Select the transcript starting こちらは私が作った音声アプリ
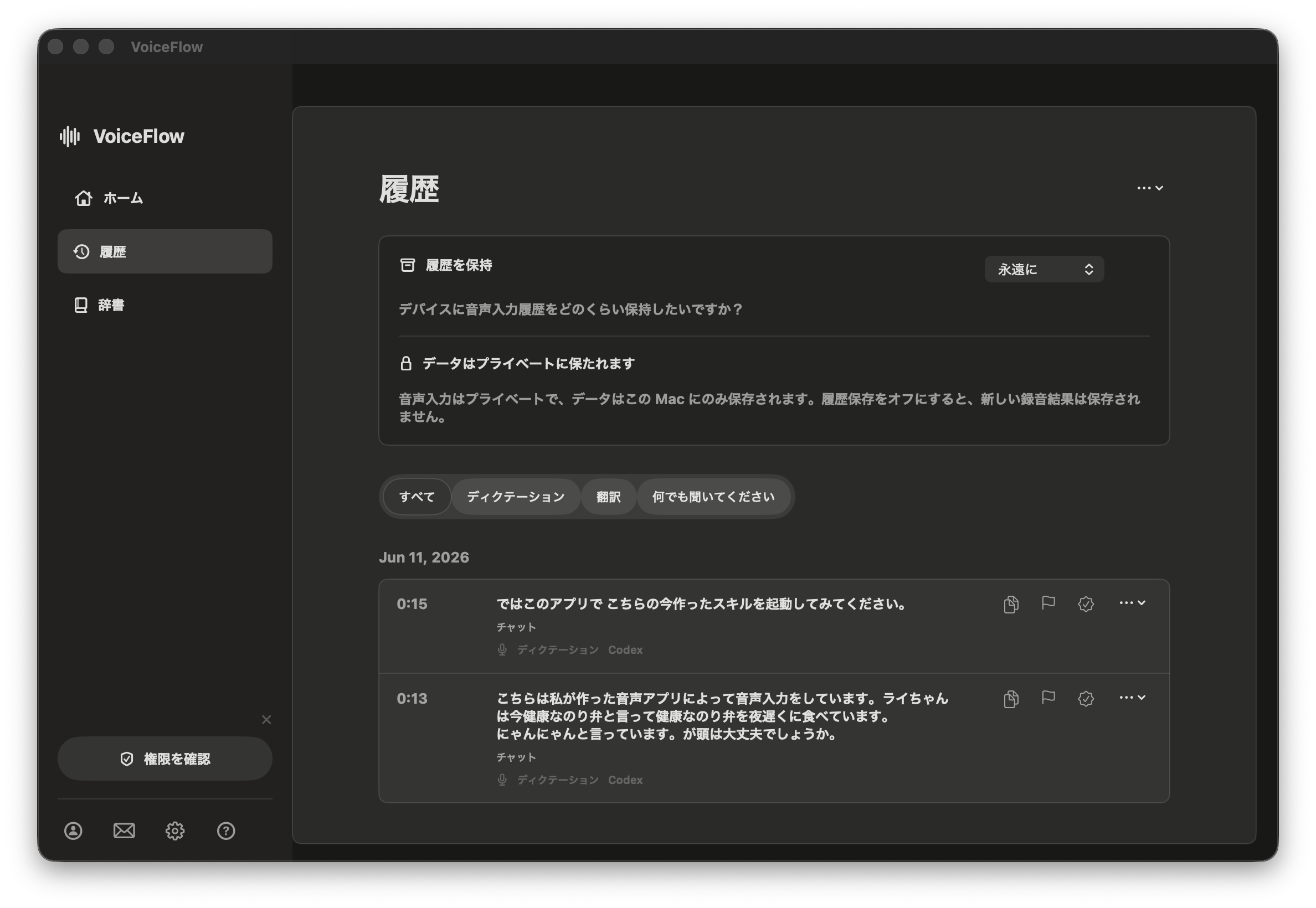The width and height of the screenshot is (1316, 908). pyautogui.click(x=722, y=716)
